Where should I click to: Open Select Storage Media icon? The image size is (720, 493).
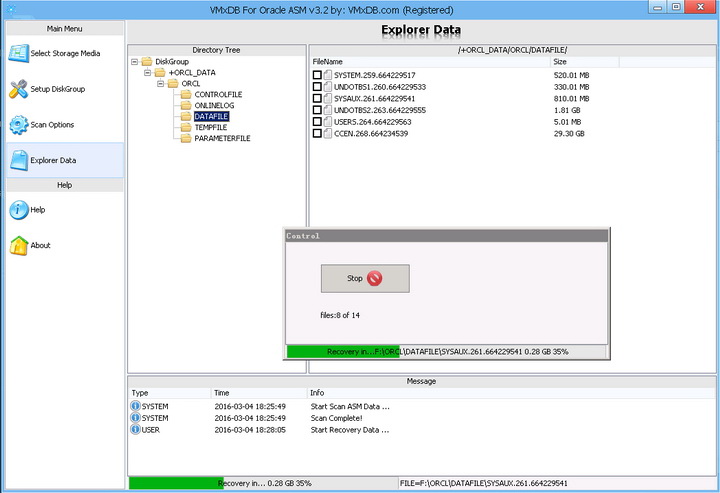[18, 54]
